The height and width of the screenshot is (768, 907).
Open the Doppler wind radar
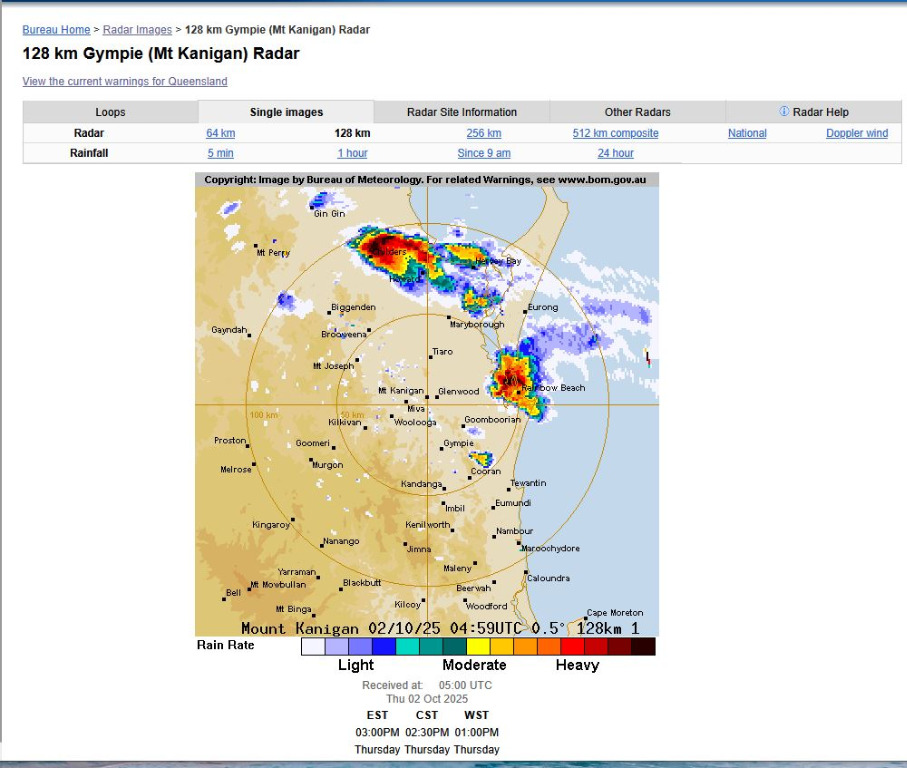pos(856,133)
